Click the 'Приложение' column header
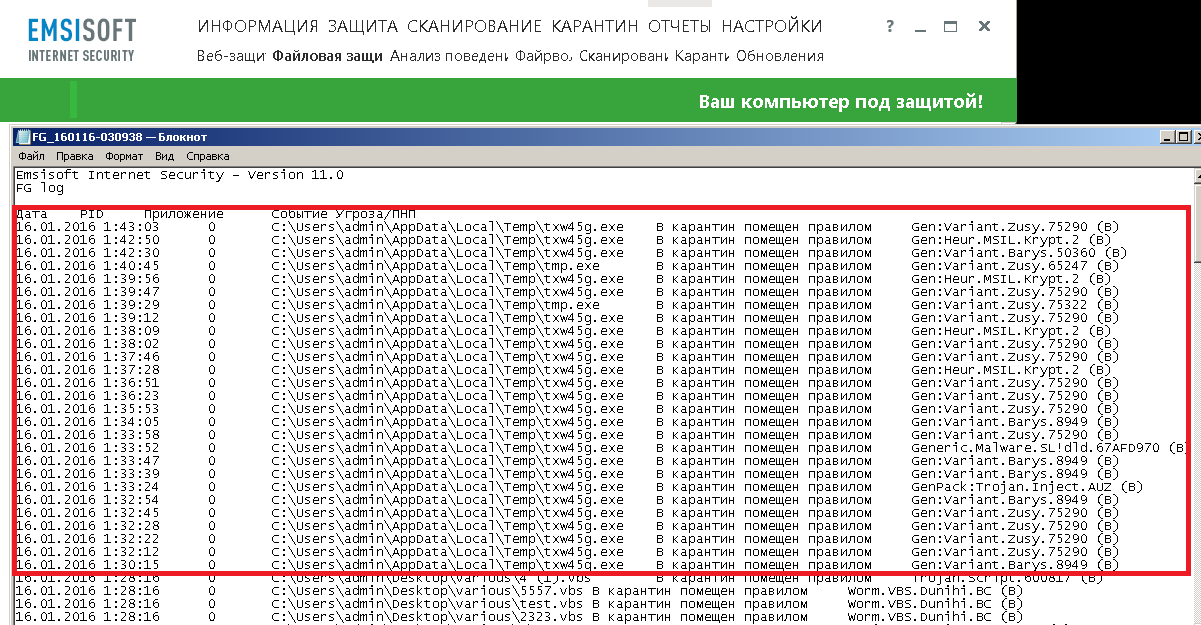The width and height of the screenshot is (1201, 625). click(184, 214)
